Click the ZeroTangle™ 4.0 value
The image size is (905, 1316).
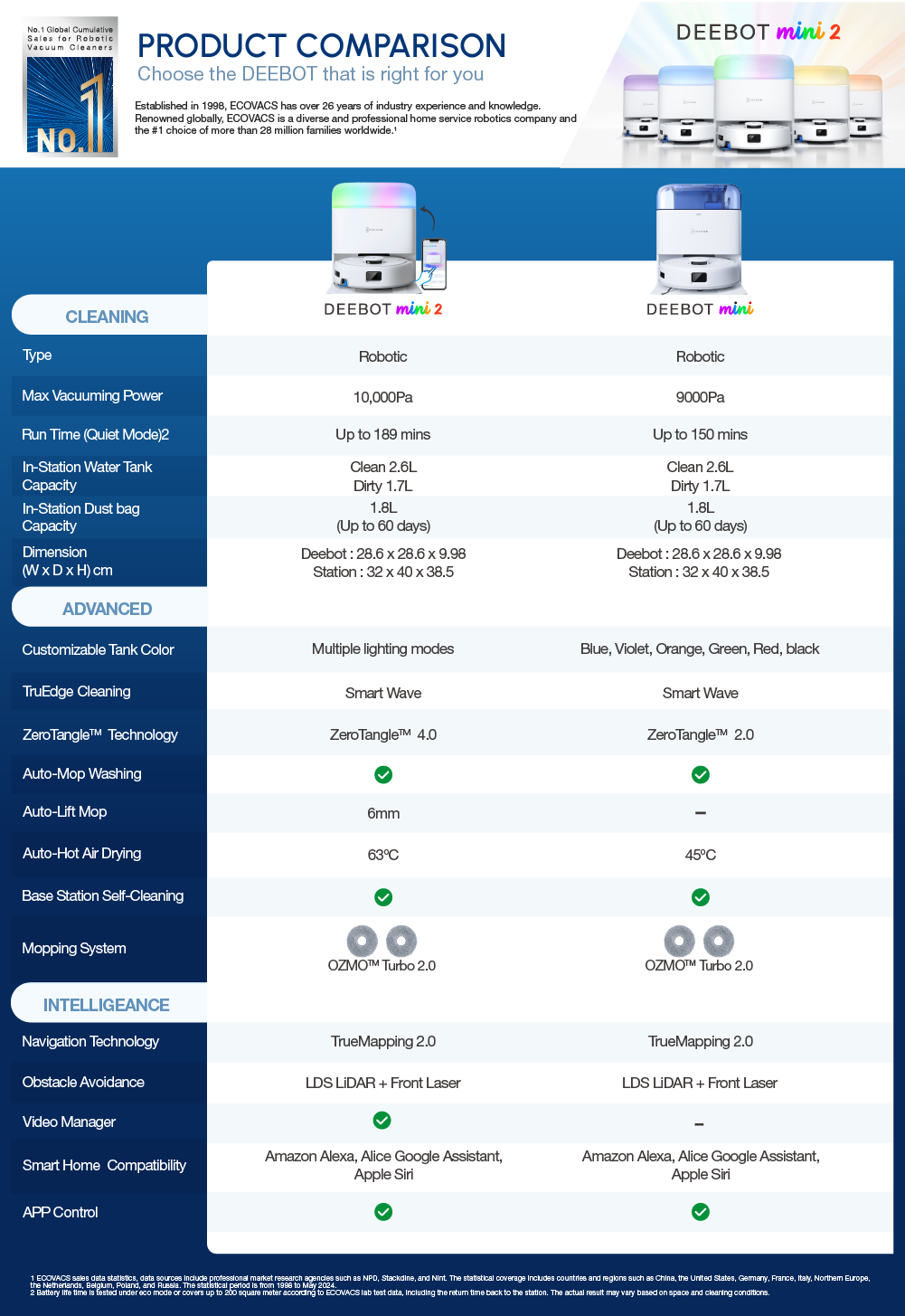pyautogui.click(x=383, y=734)
